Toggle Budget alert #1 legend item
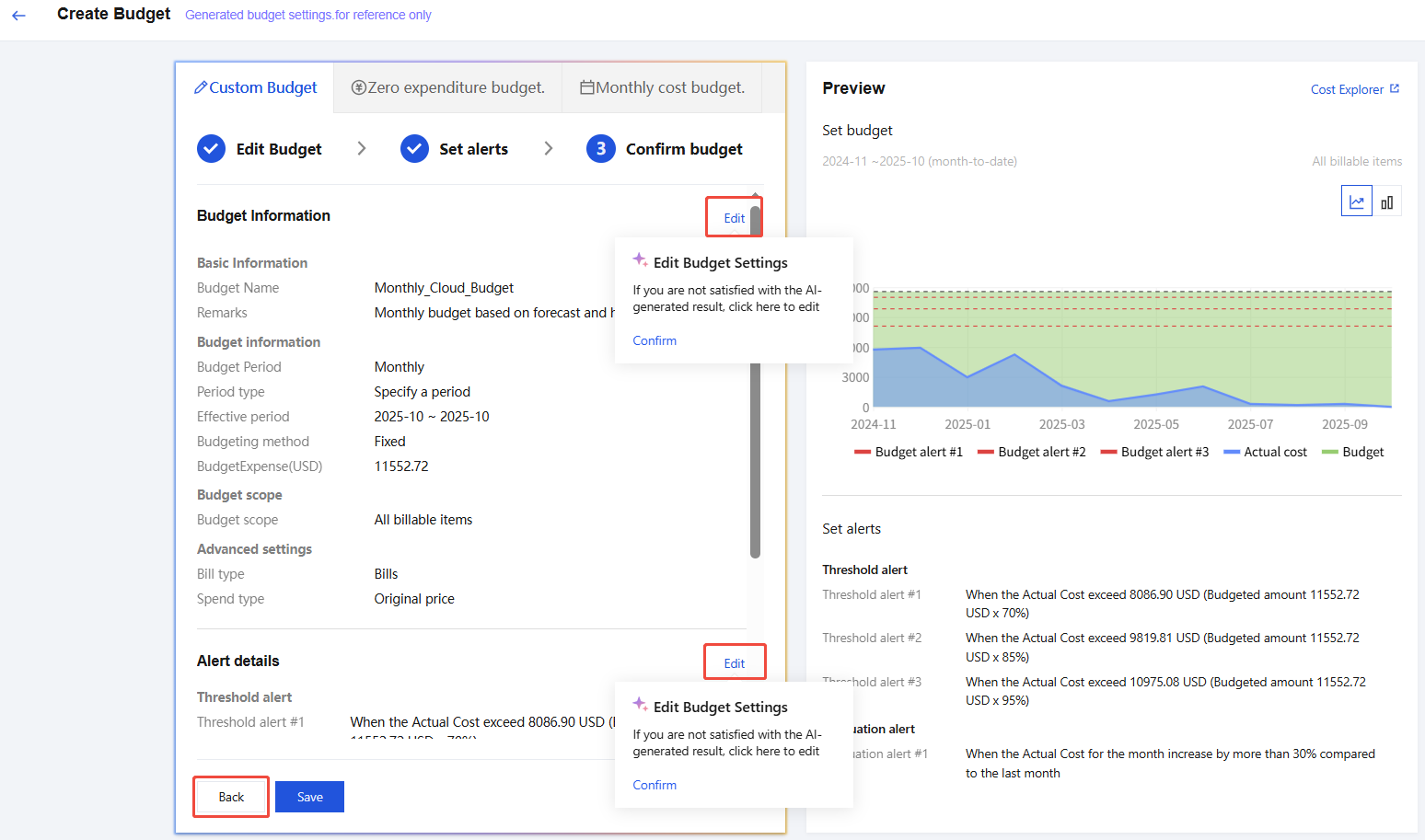The image size is (1425, 840). pyautogui.click(x=909, y=452)
